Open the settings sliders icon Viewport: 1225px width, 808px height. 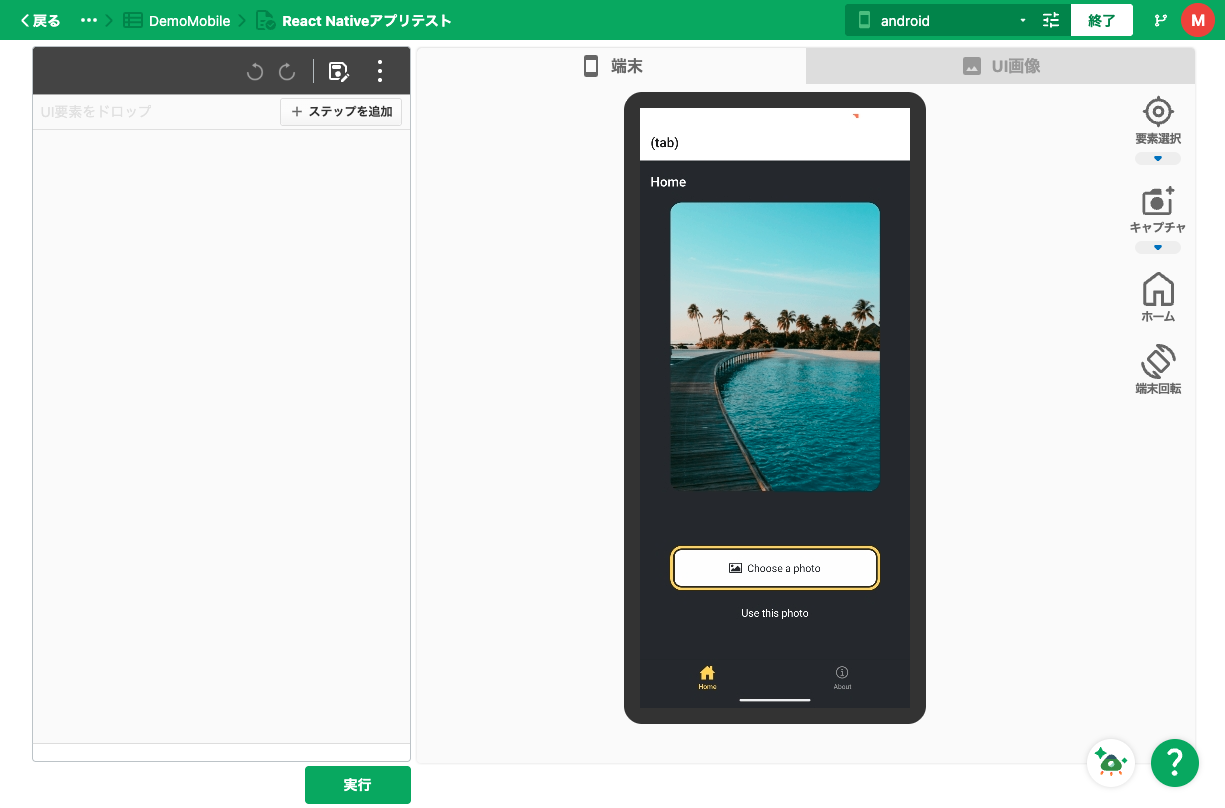click(1050, 20)
